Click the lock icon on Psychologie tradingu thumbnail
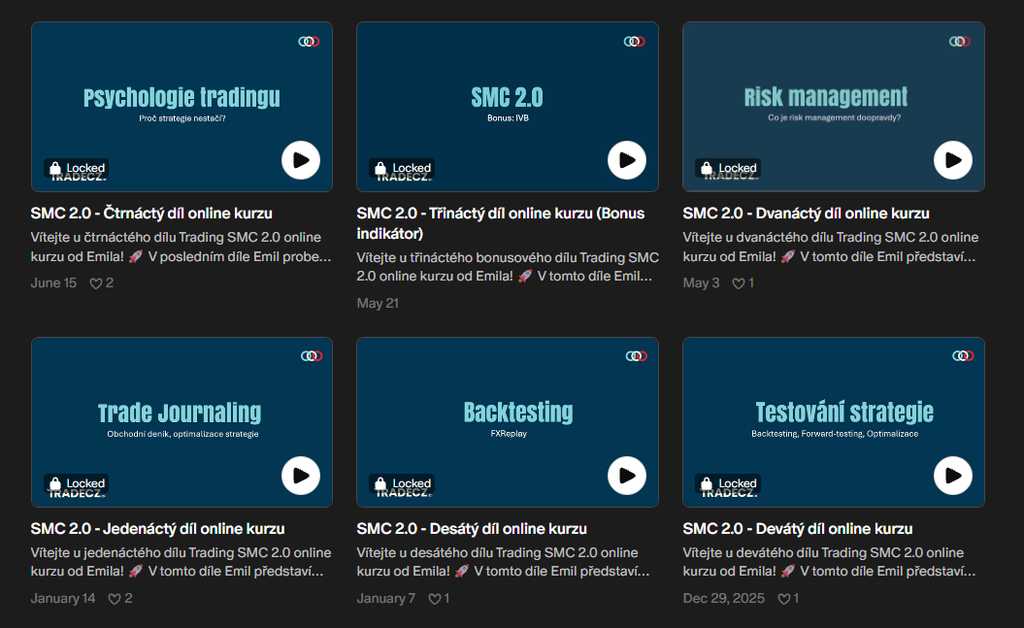 (x=56, y=168)
